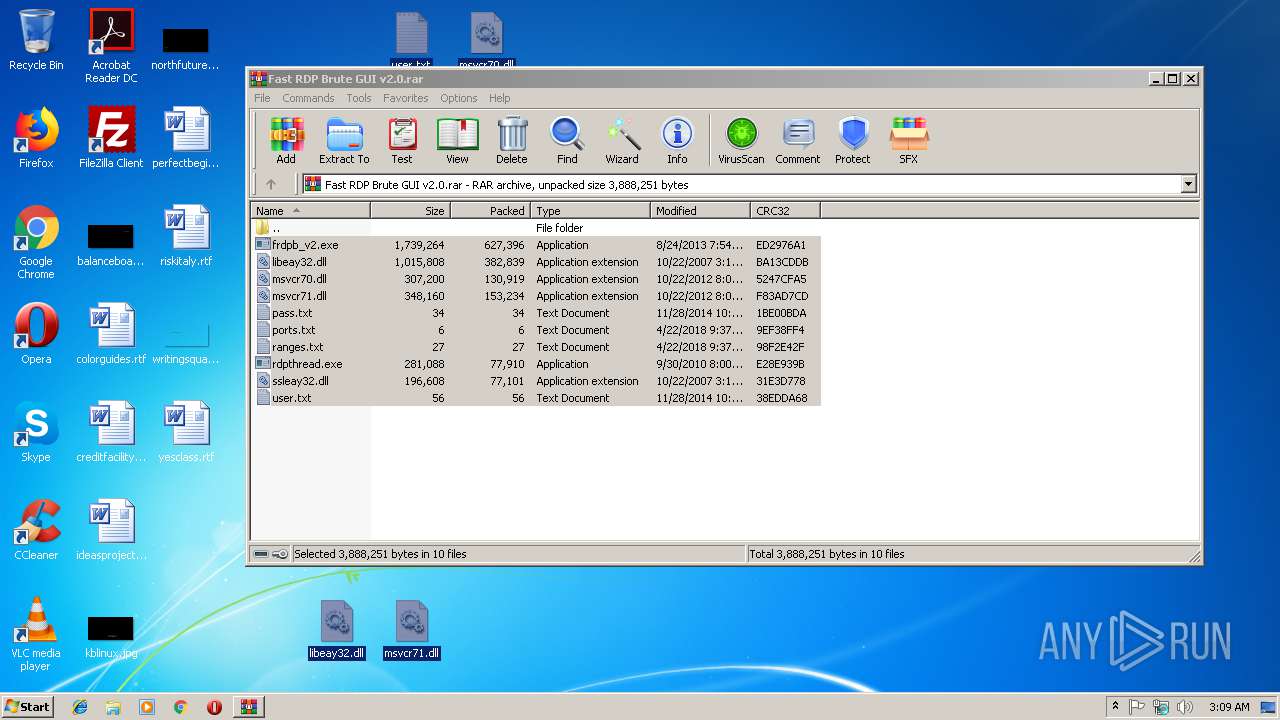1280x720 pixels.
Task: Sort by the Type column header
Action: [590, 211]
